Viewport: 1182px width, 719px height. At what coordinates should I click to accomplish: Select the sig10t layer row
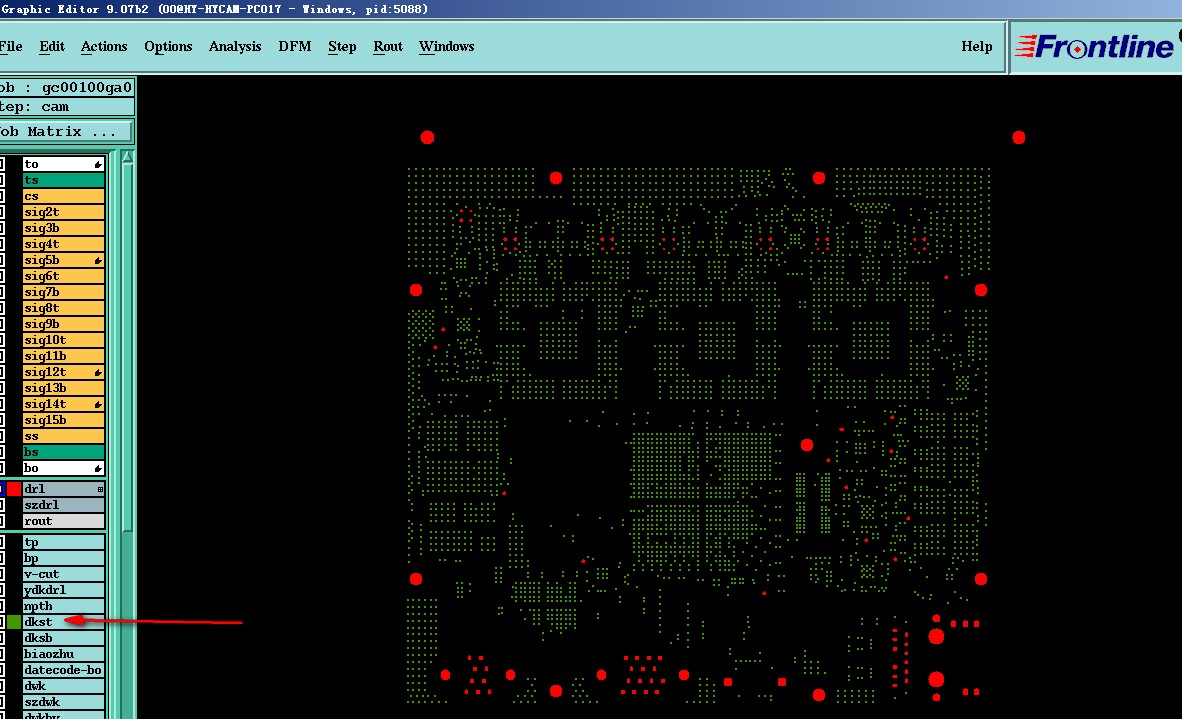[x=63, y=340]
